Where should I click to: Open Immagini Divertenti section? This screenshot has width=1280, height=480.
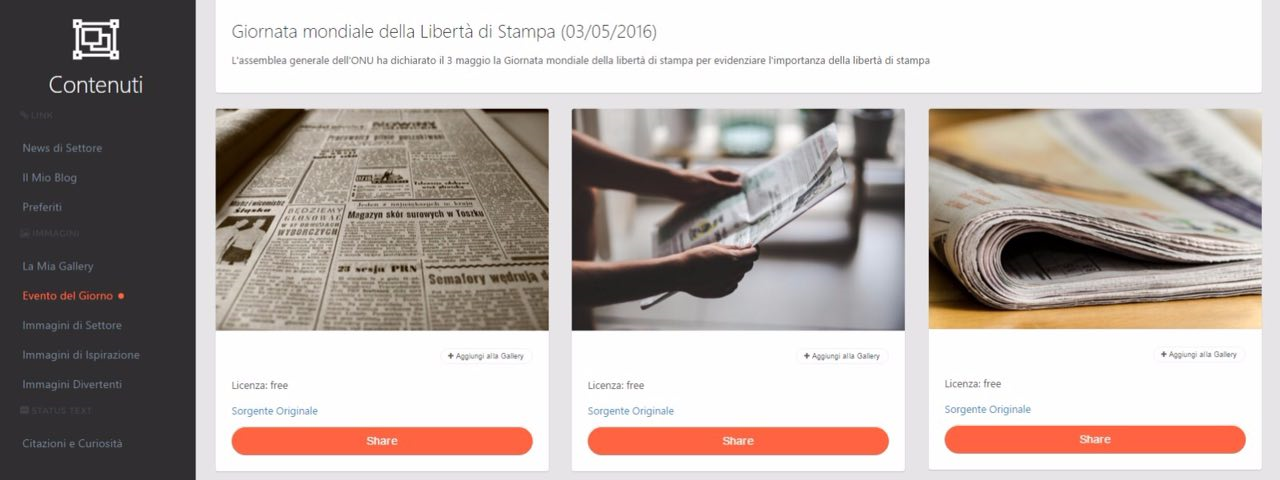(x=72, y=384)
